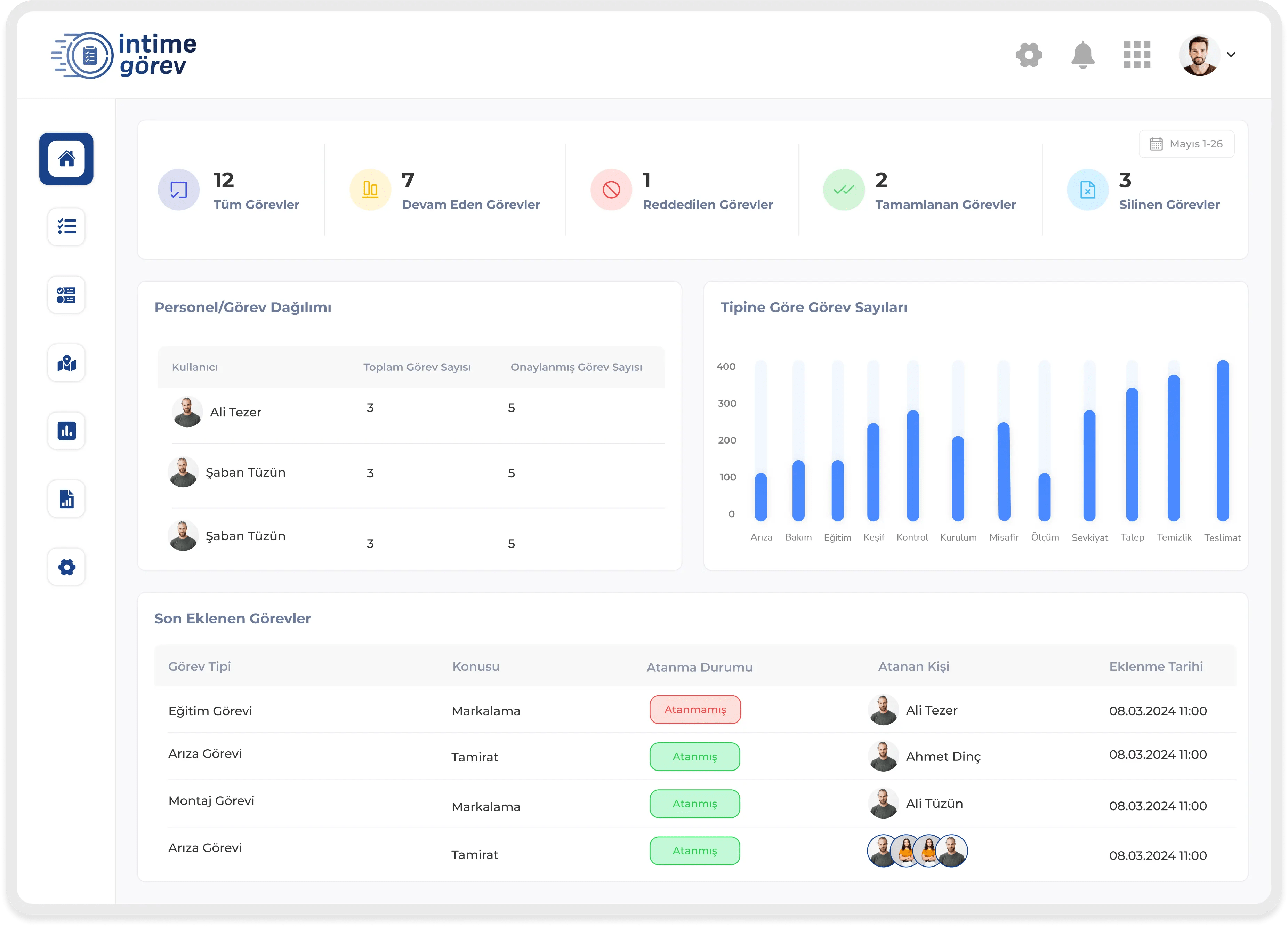Open notifications bell icon
Screen dimensions: 1288x926
[1082, 55]
